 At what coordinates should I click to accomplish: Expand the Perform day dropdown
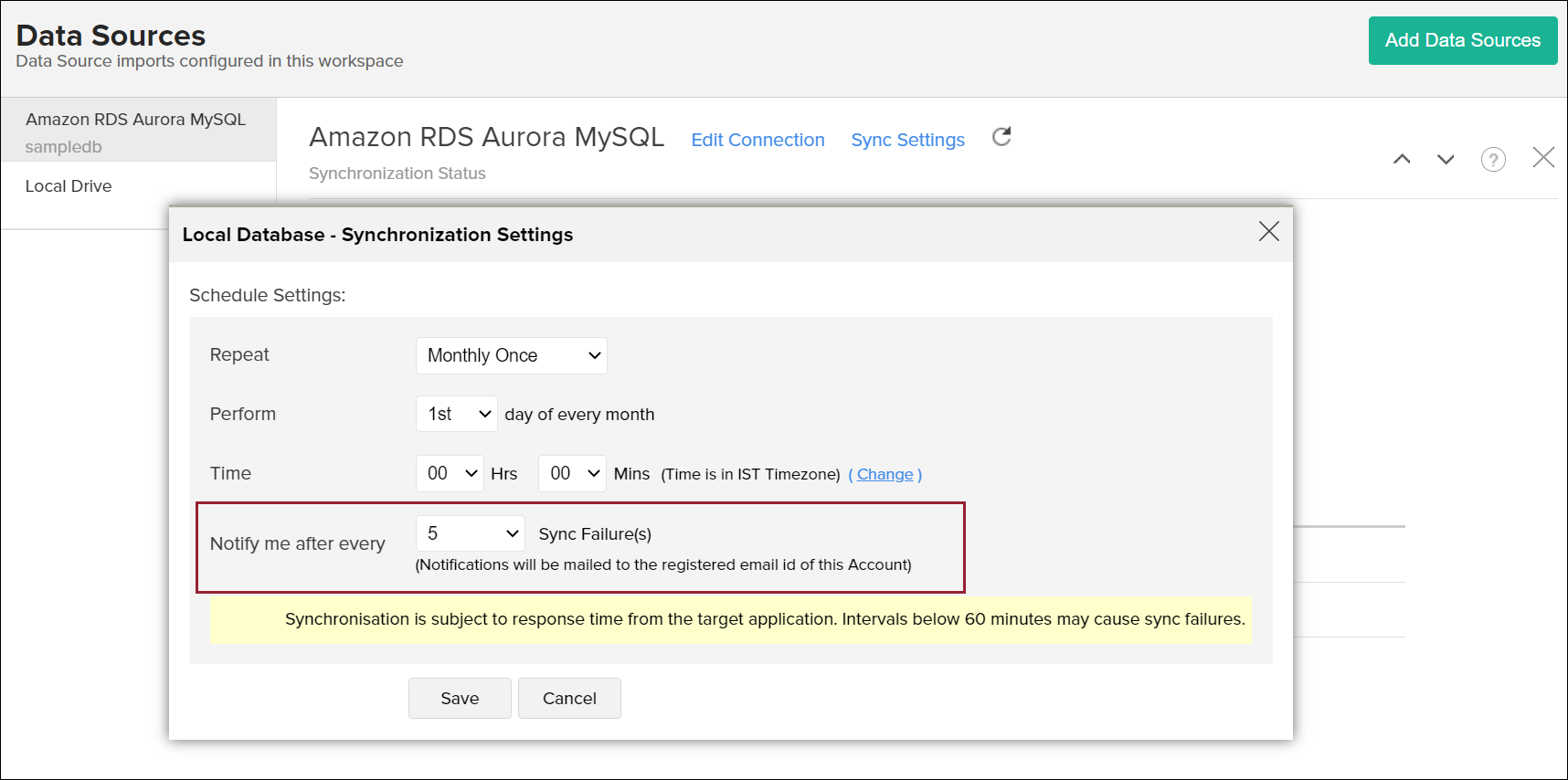pyautogui.click(x=457, y=414)
